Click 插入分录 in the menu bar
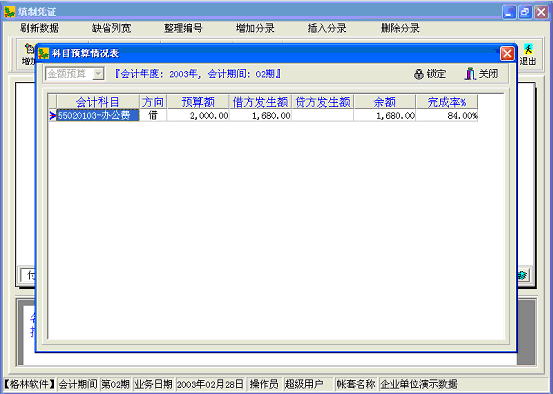Screen dimensions: 553x394 [x=327, y=28]
